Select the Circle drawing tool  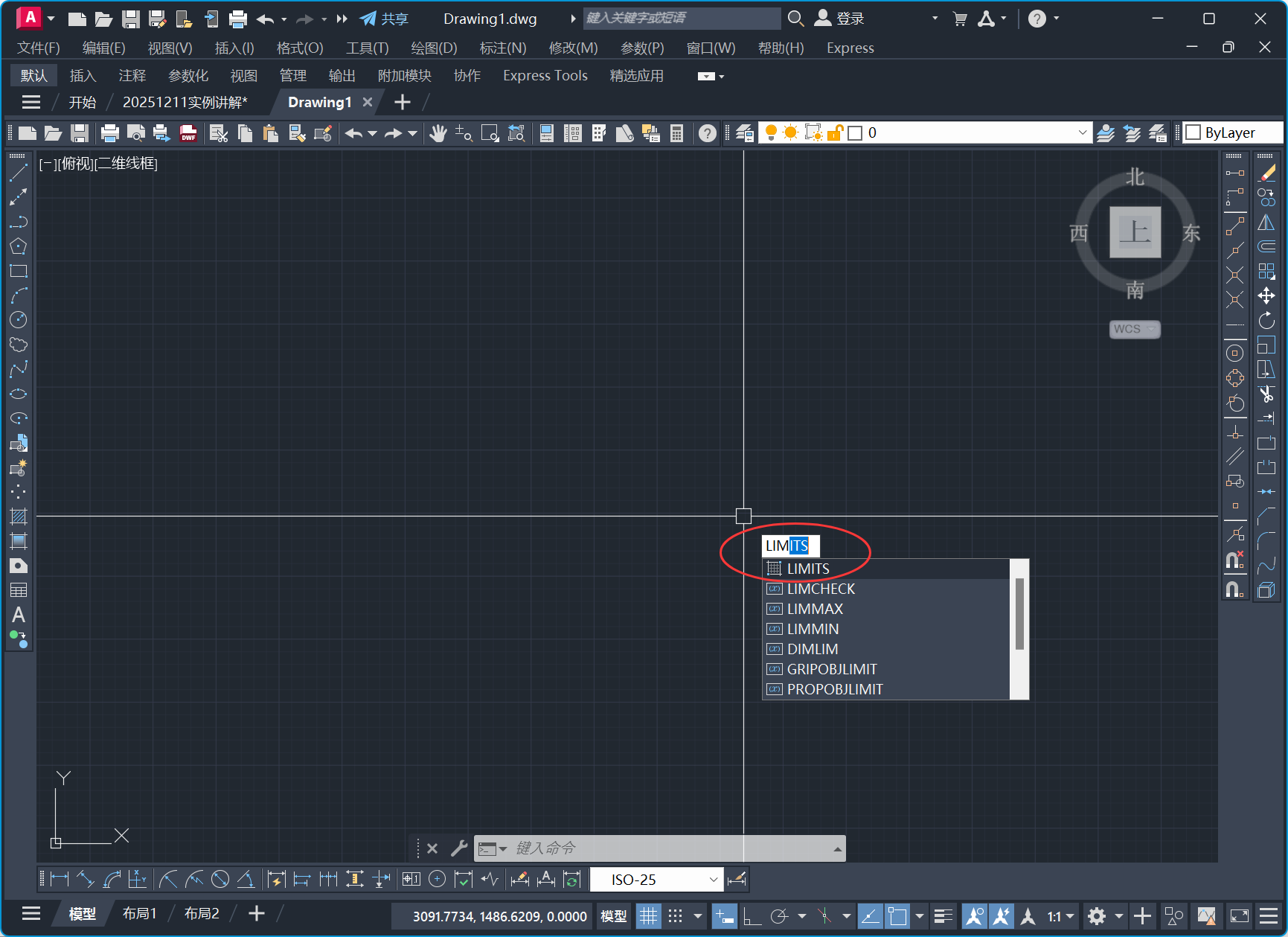pos(19,320)
